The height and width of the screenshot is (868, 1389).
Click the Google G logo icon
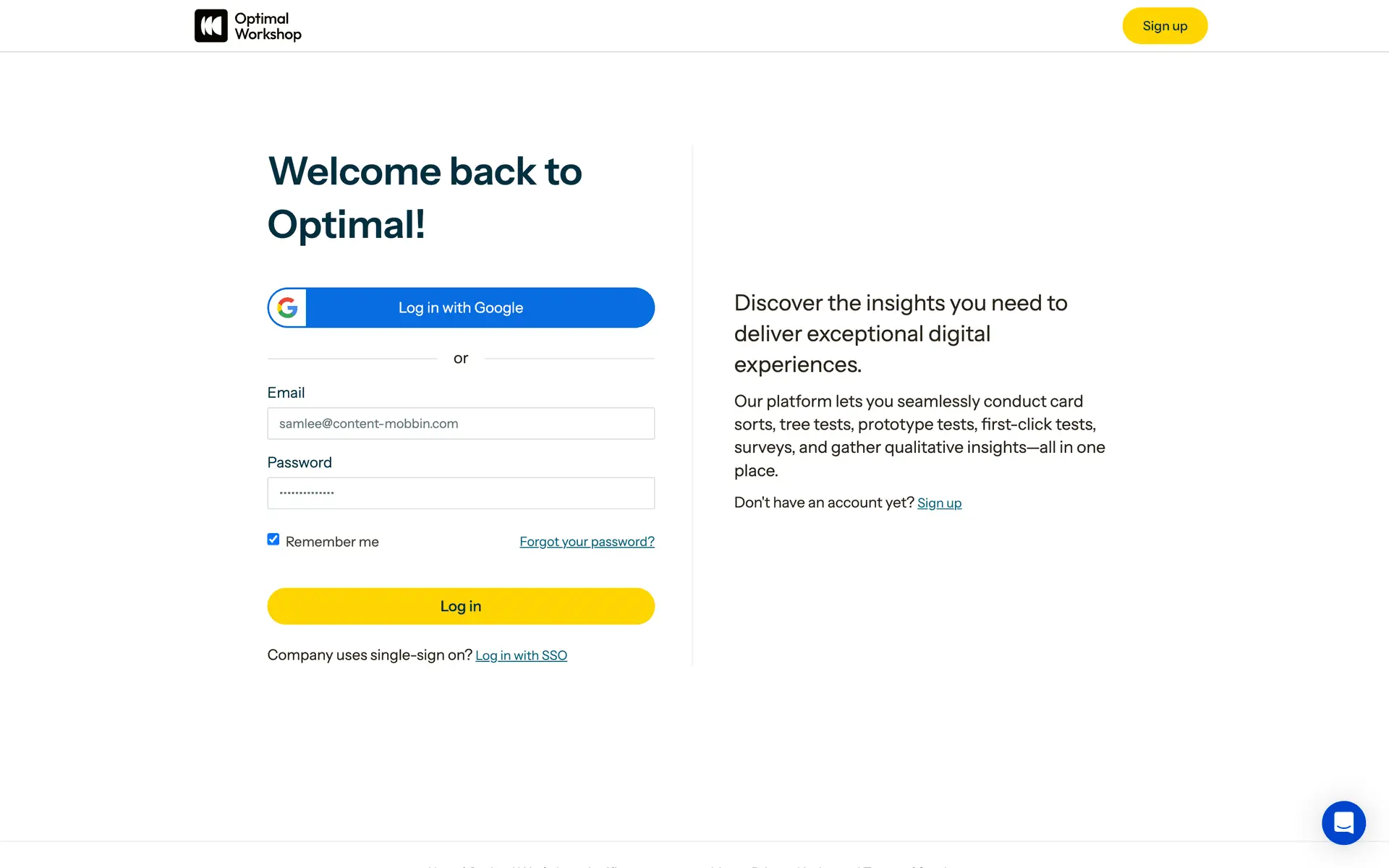[287, 308]
